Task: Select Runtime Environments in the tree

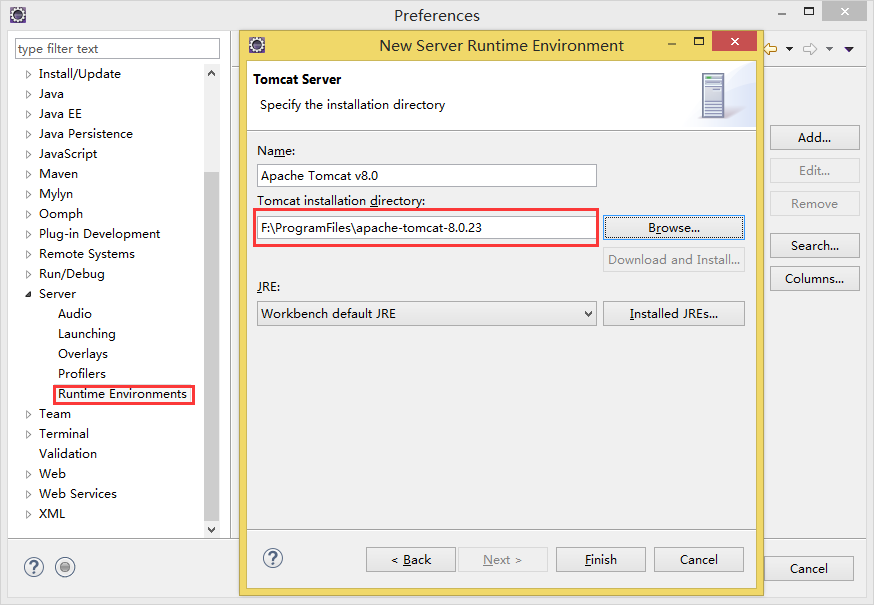Action: tap(123, 394)
